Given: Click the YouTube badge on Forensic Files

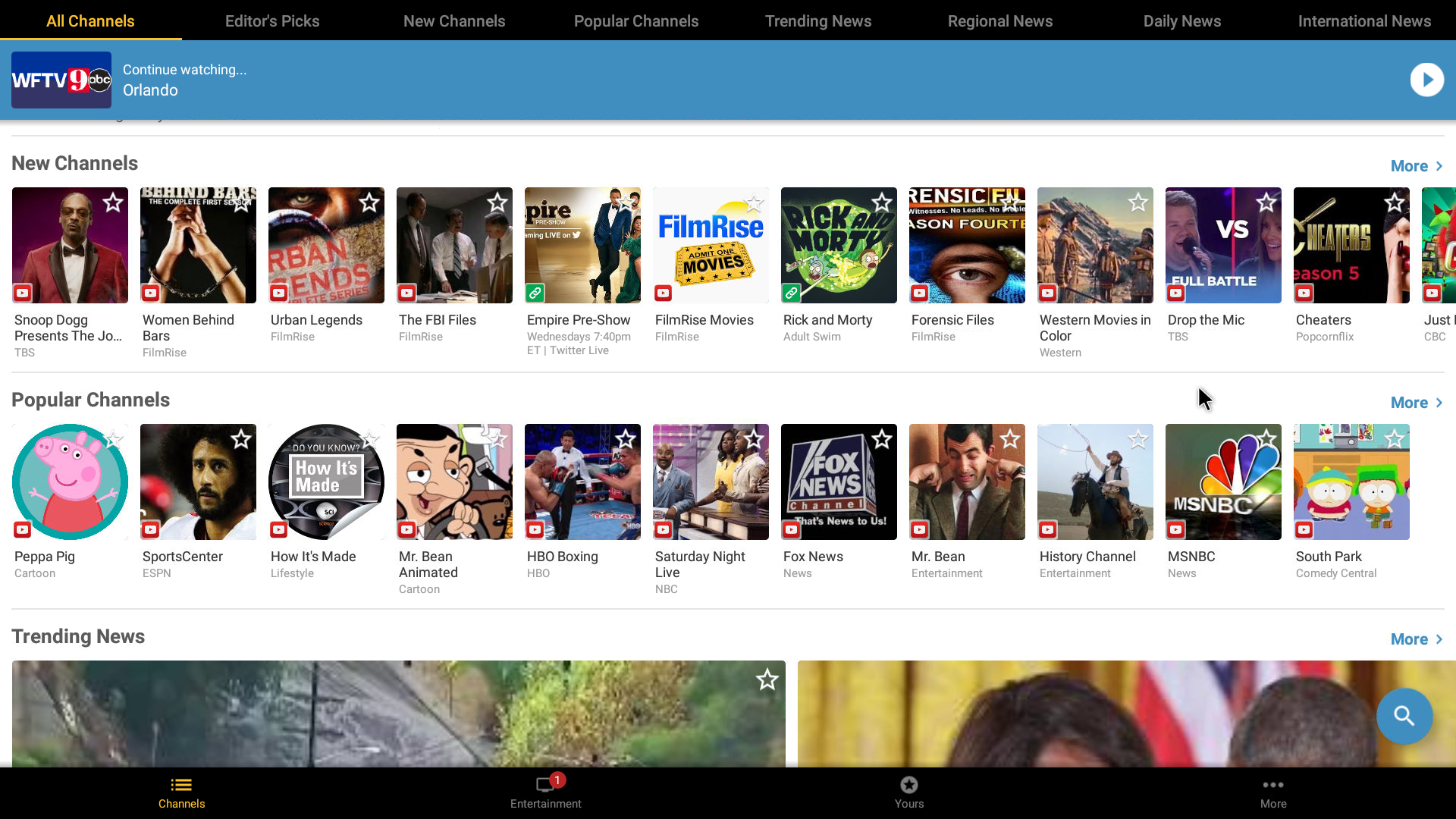Looking at the screenshot, I should pos(920,293).
